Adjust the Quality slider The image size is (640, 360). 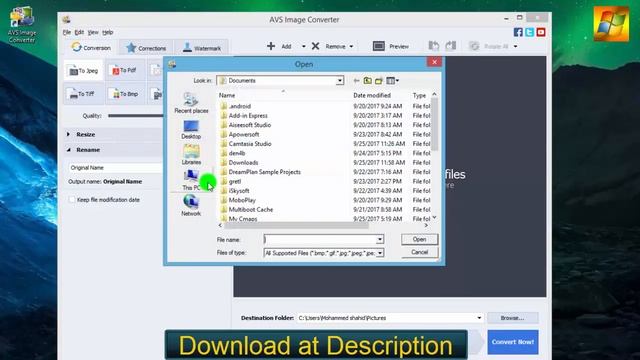click(x=136, y=116)
